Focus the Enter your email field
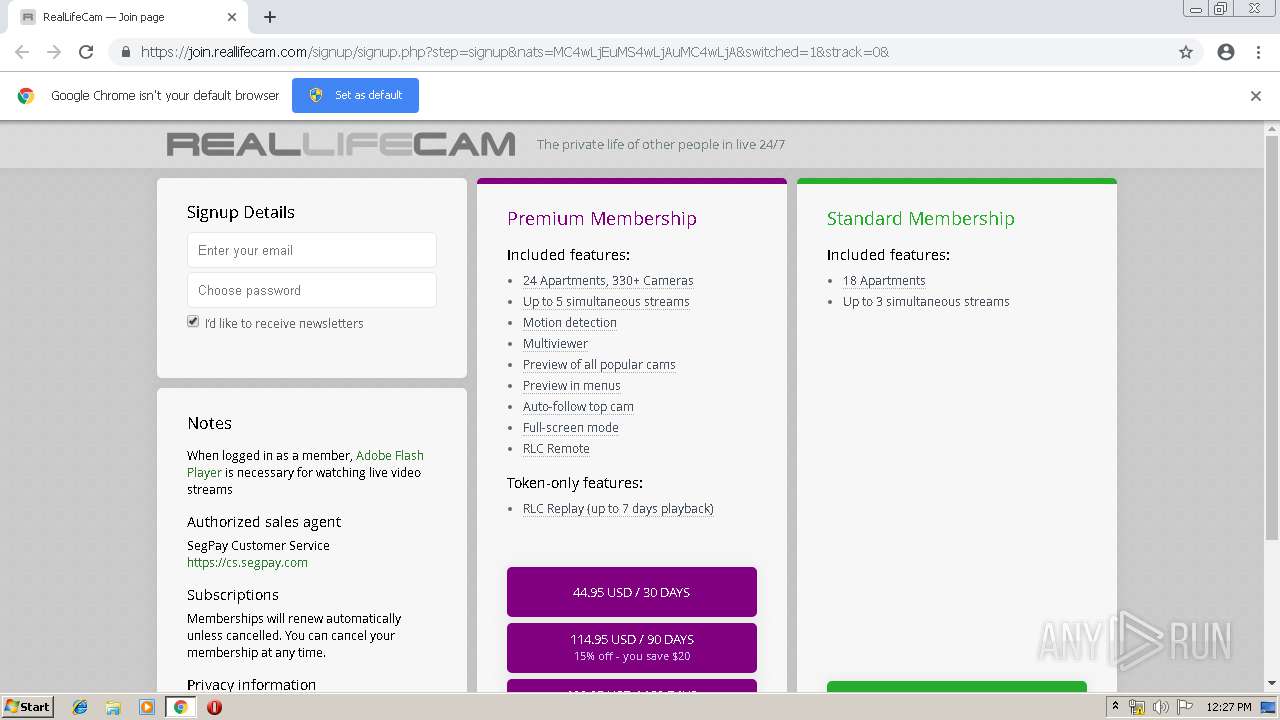Screen dimensions: 1280x720 pyautogui.click(x=312, y=250)
